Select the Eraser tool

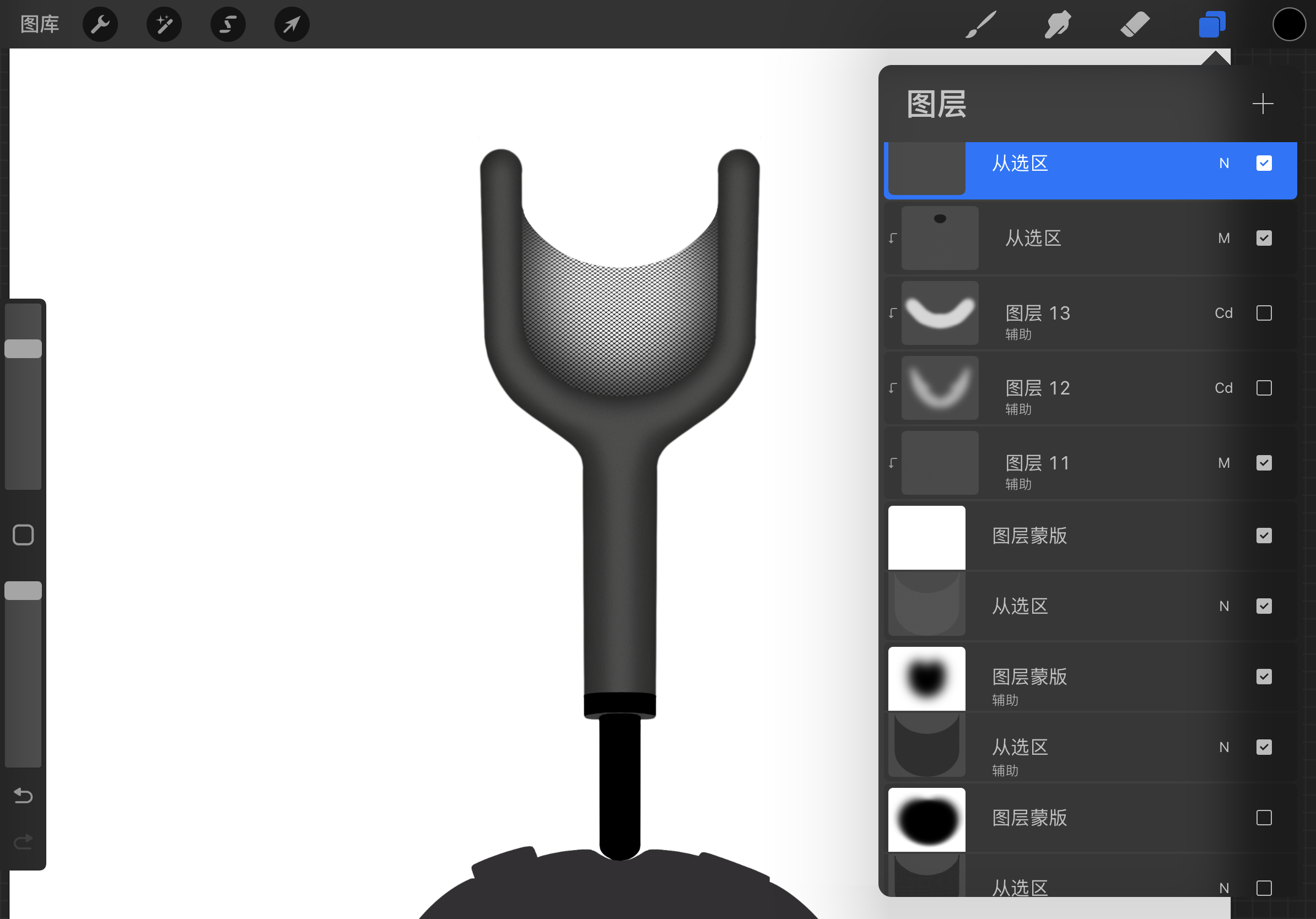click(x=1134, y=24)
